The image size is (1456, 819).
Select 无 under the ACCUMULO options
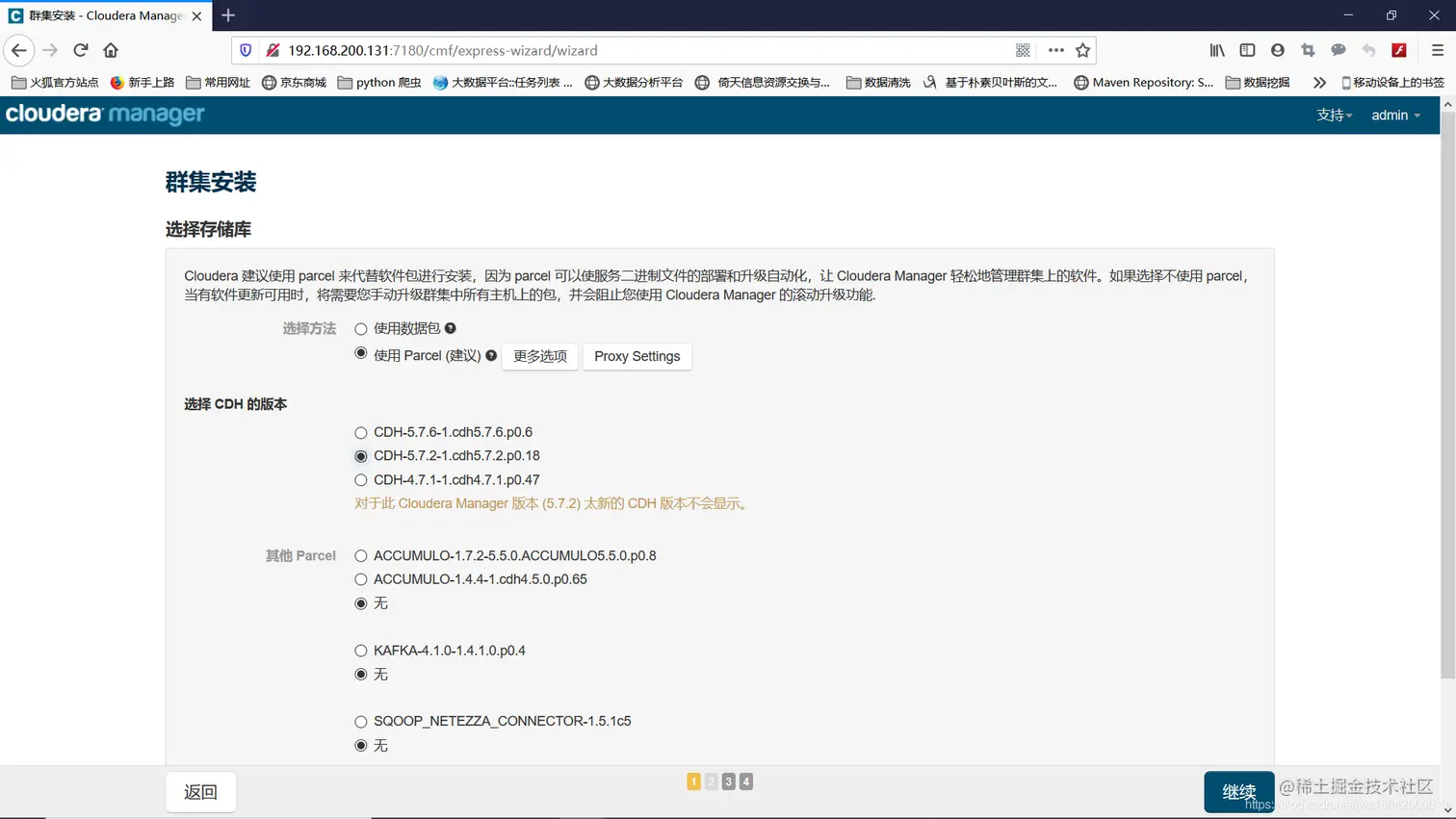coord(361,603)
